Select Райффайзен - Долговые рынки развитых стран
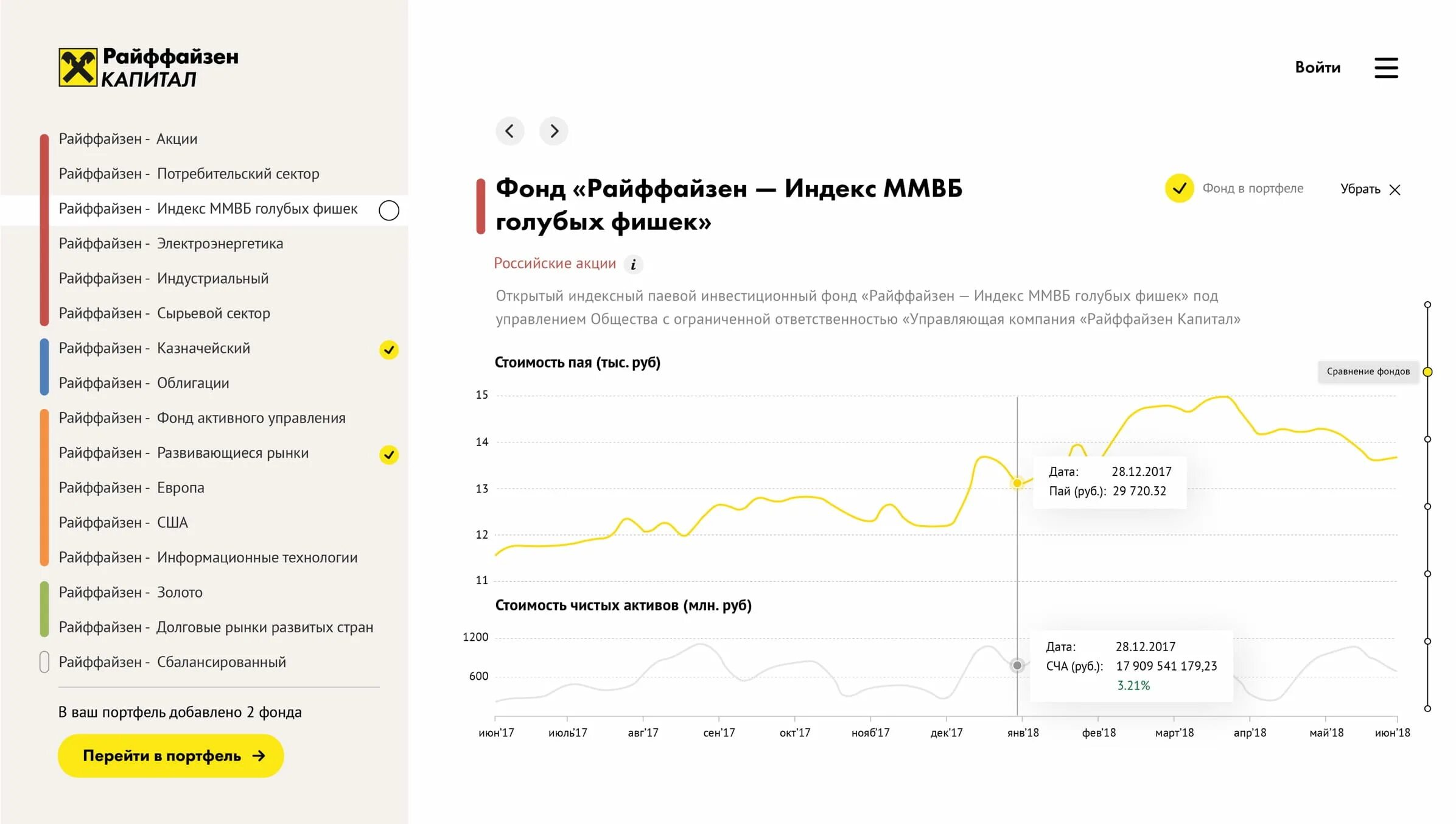 216,627
